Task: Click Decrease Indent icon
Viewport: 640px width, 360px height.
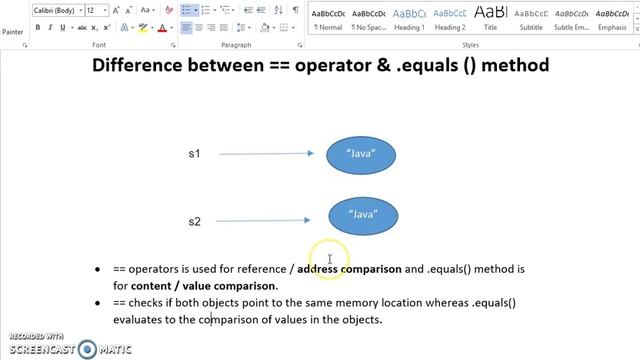Action: point(248,10)
